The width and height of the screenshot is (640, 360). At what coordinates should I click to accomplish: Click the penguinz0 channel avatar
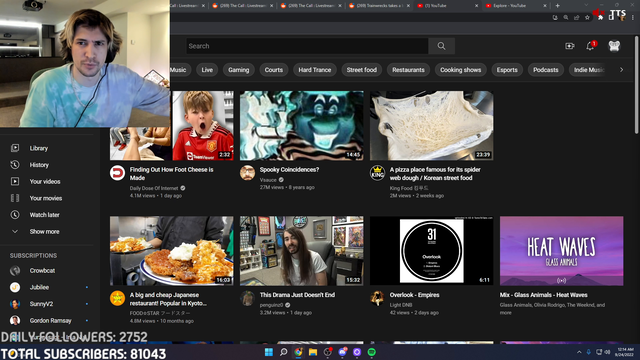coord(247,298)
